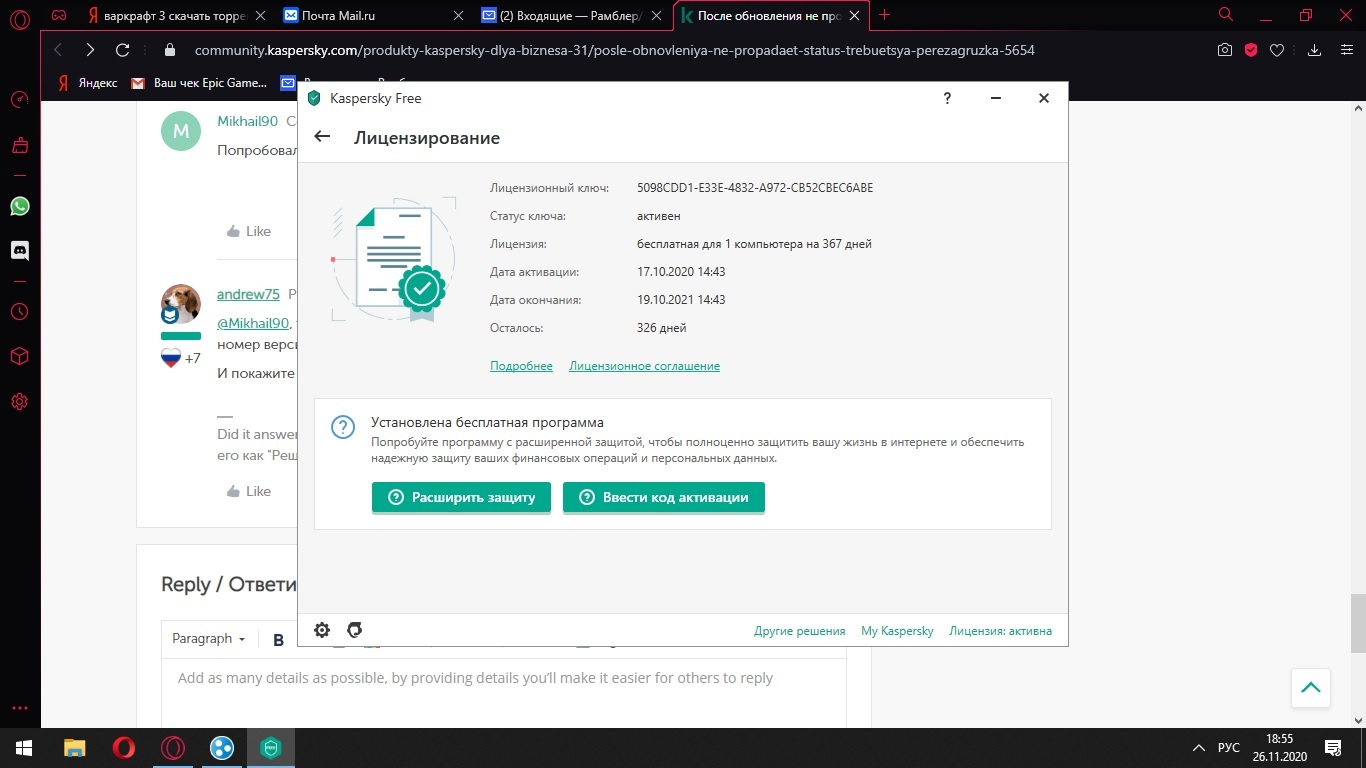This screenshot has height=768, width=1366.
Task: Open File Explorer from taskbar
Action: point(75,748)
